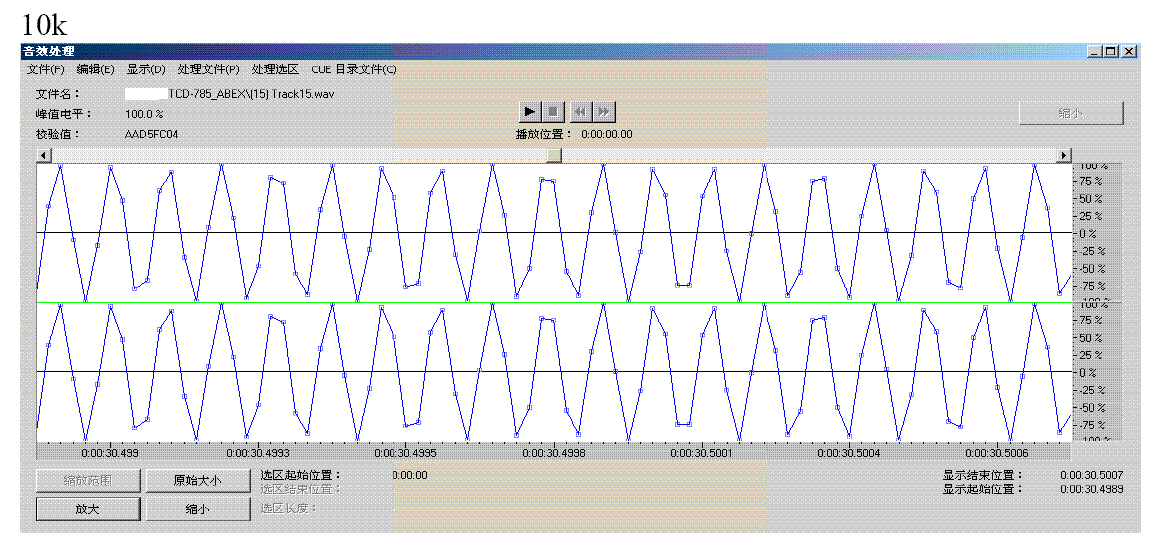Click the fast-forward button
1153x546 pixels.
click(604, 111)
